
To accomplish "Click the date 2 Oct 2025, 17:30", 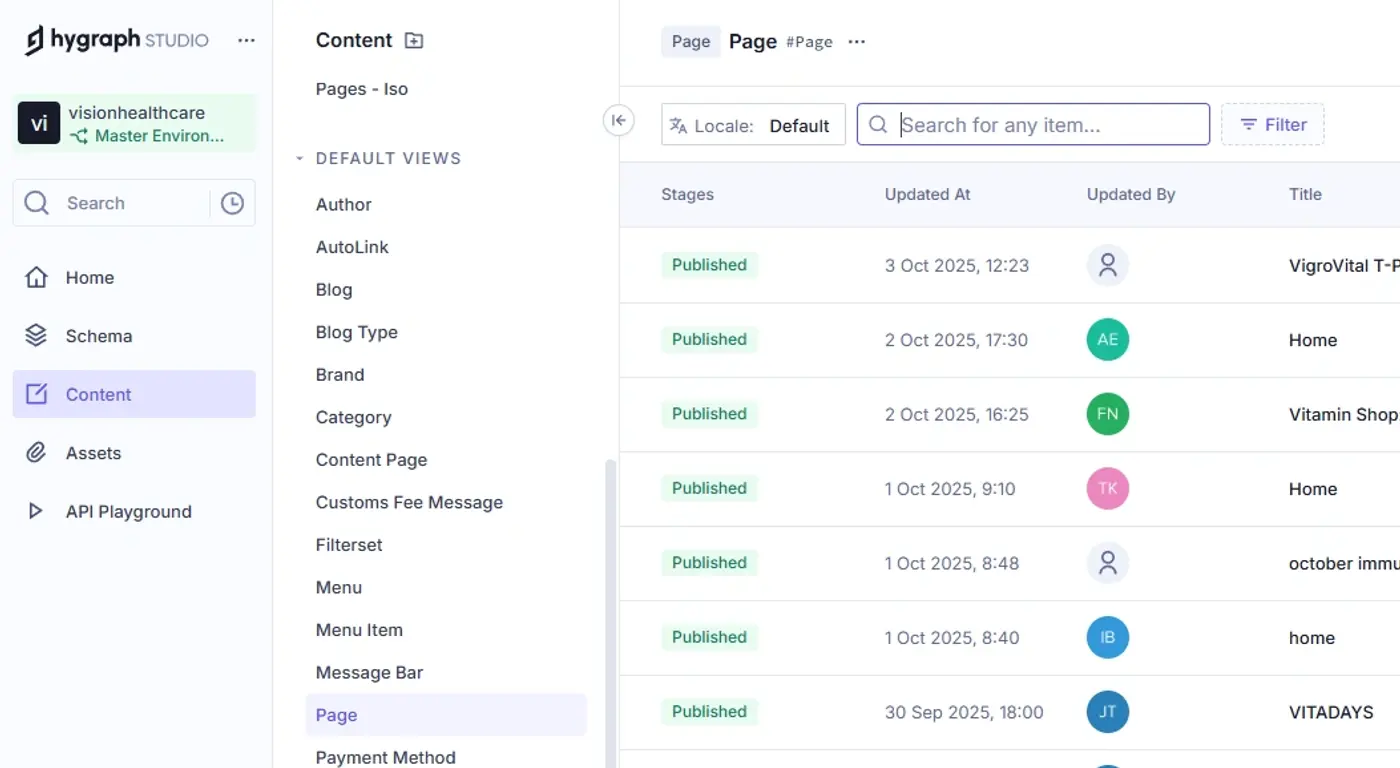I will tap(956, 340).
